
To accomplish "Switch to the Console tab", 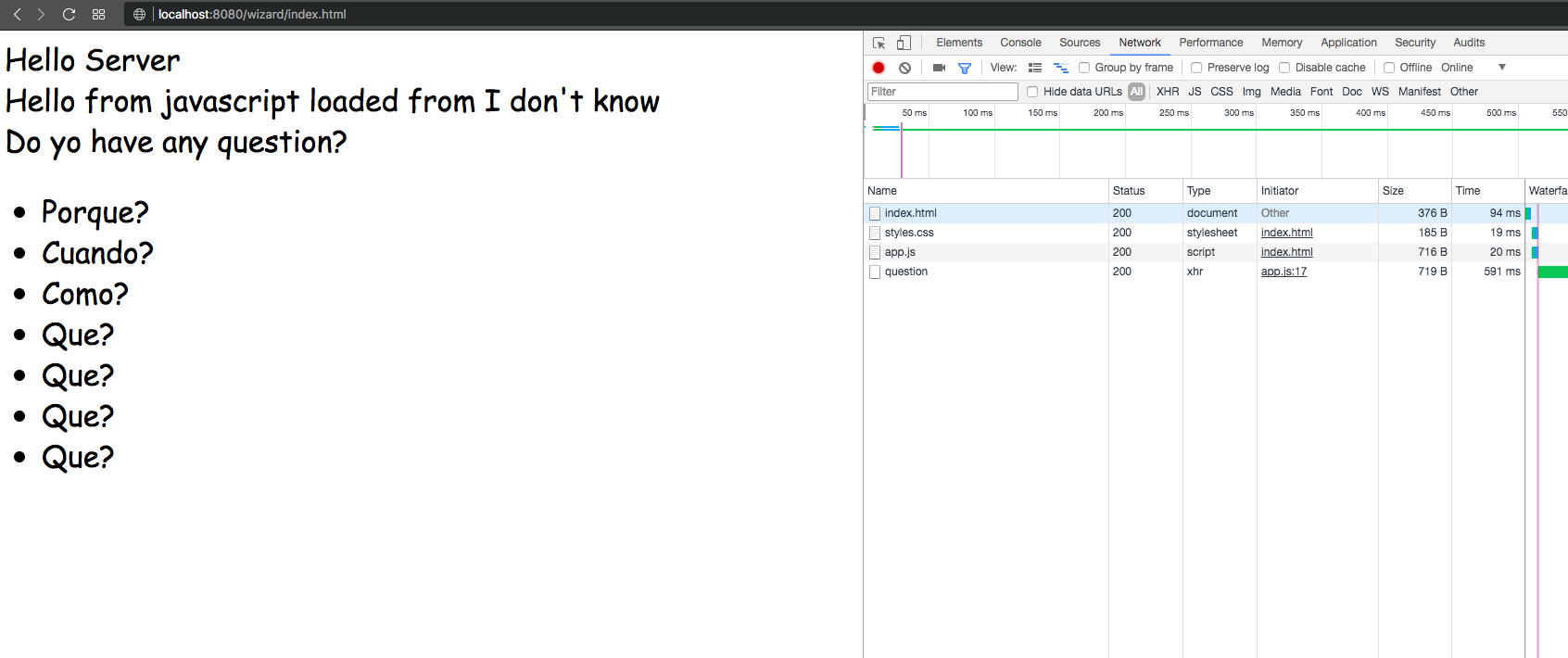I will point(1020,43).
